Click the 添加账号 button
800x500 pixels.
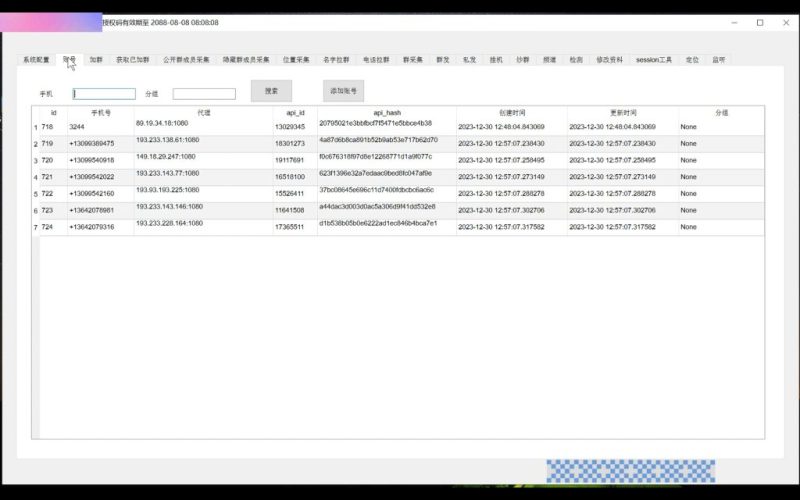pyautogui.click(x=343, y=91)
